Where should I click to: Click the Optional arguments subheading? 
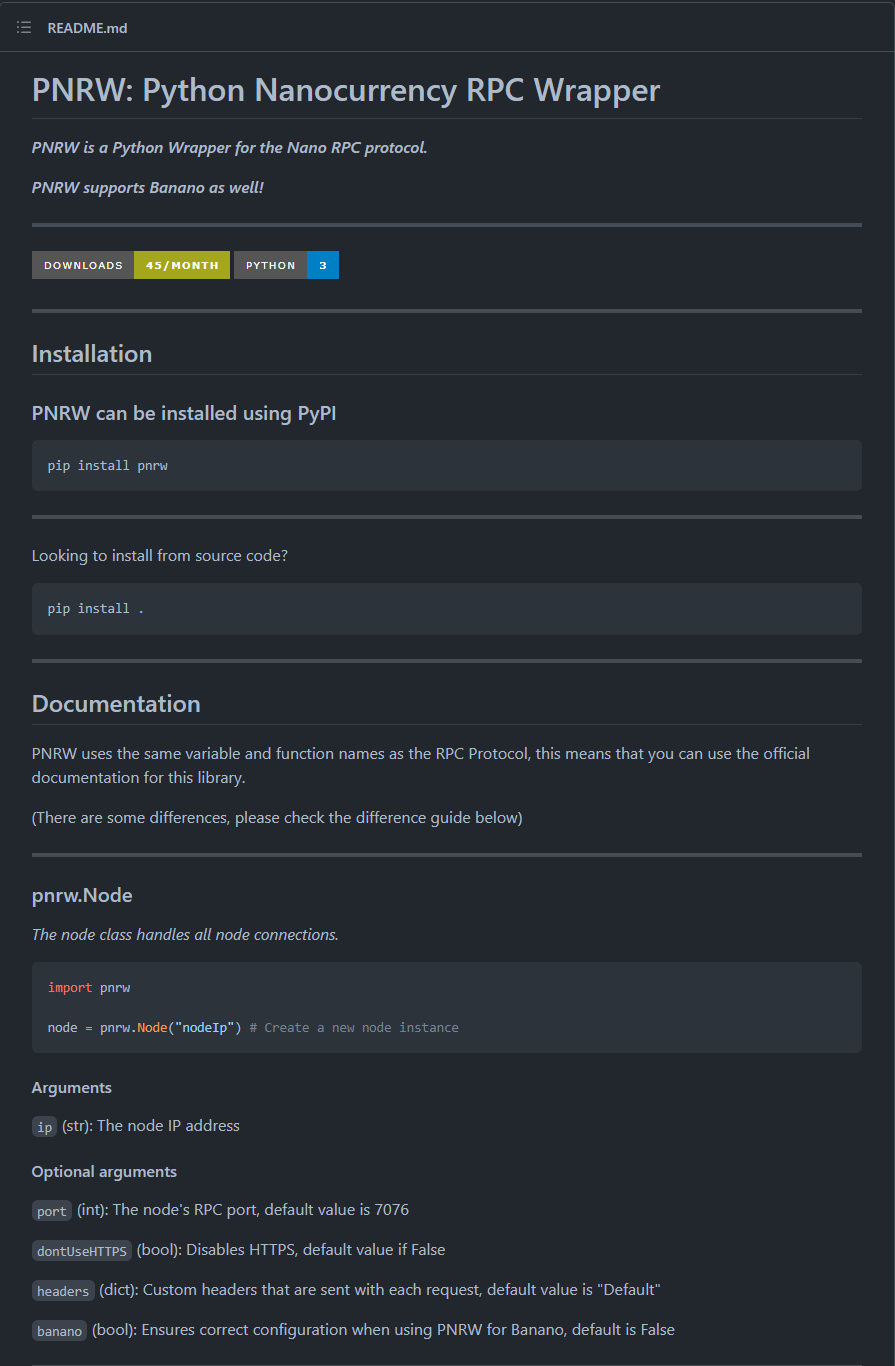coord(104,1171)
